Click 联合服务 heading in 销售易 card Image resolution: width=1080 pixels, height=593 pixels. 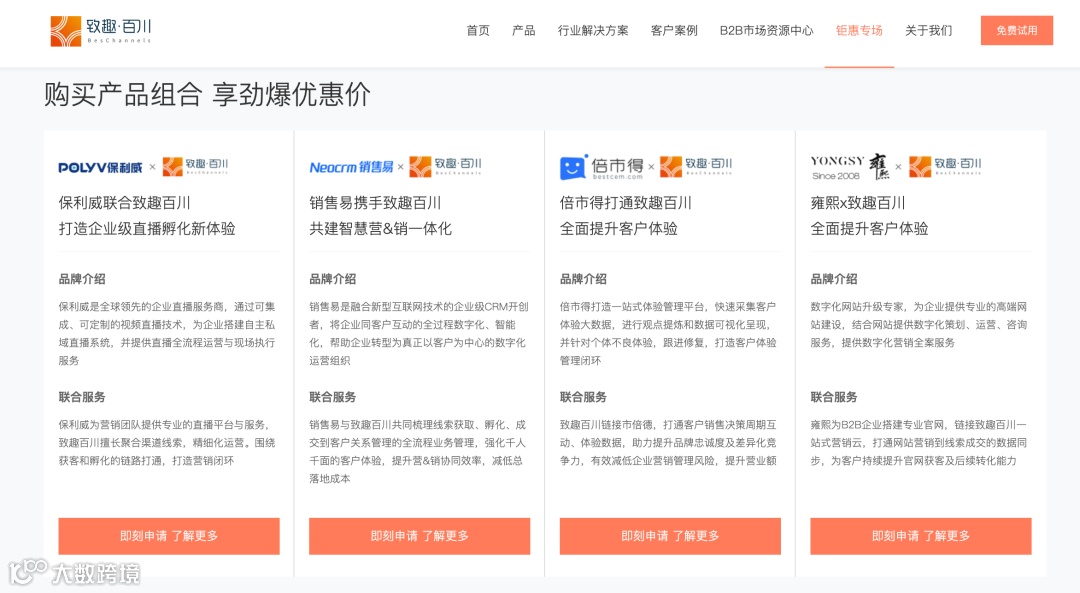coord(333,397)
